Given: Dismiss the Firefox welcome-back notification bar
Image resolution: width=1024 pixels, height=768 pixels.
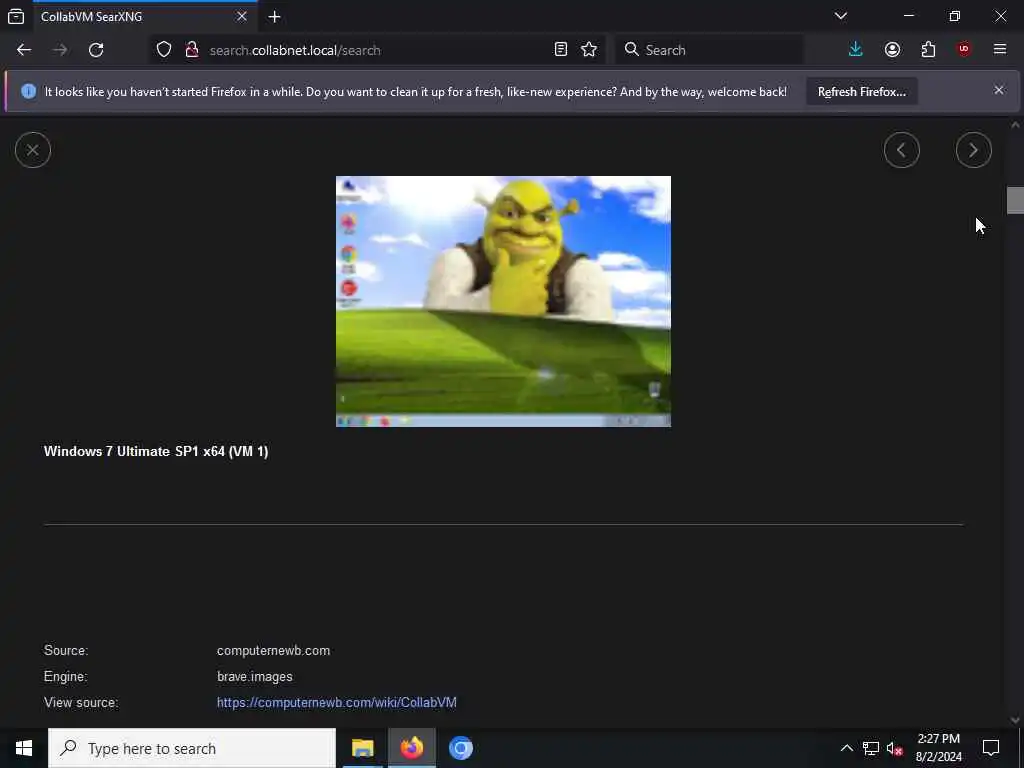Looking at the screenshot, I should click(x=999, y=90).
